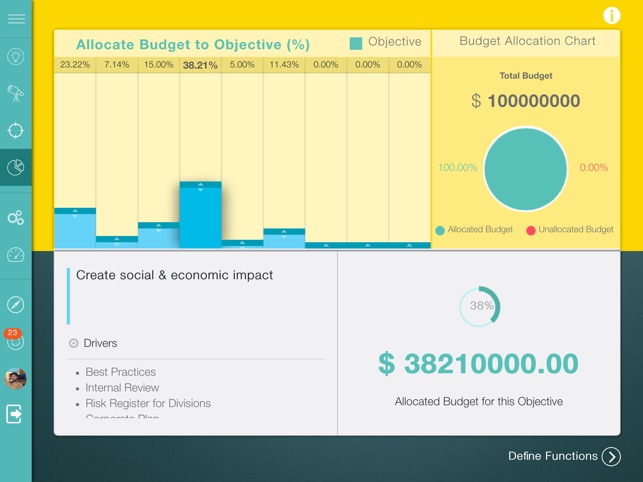Click the arrow circle beside Define Functions
Screen dimensions: 643x482
click(x=611, y=457)
